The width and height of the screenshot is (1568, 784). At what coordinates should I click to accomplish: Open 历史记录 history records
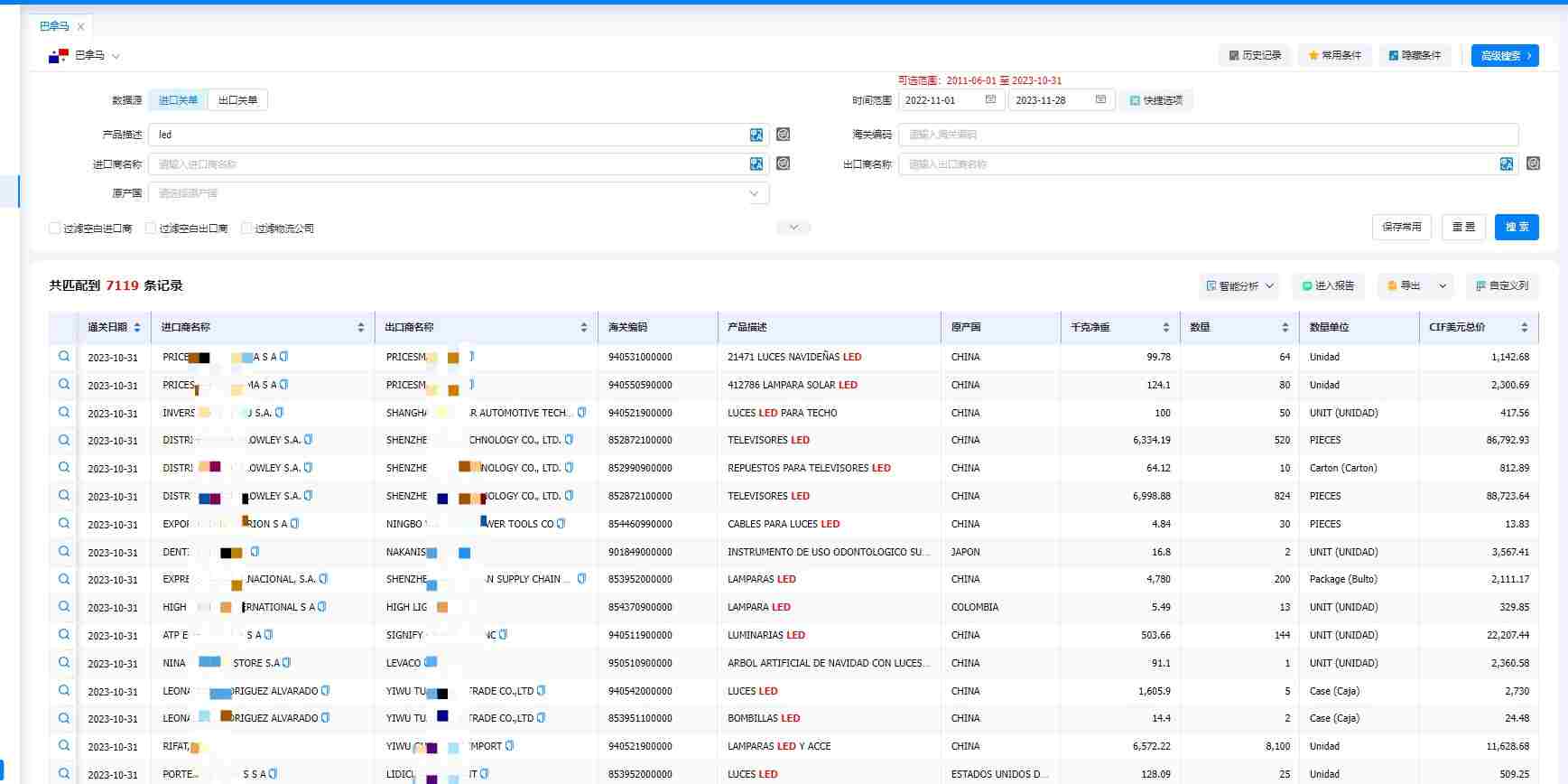point(1255,55)
